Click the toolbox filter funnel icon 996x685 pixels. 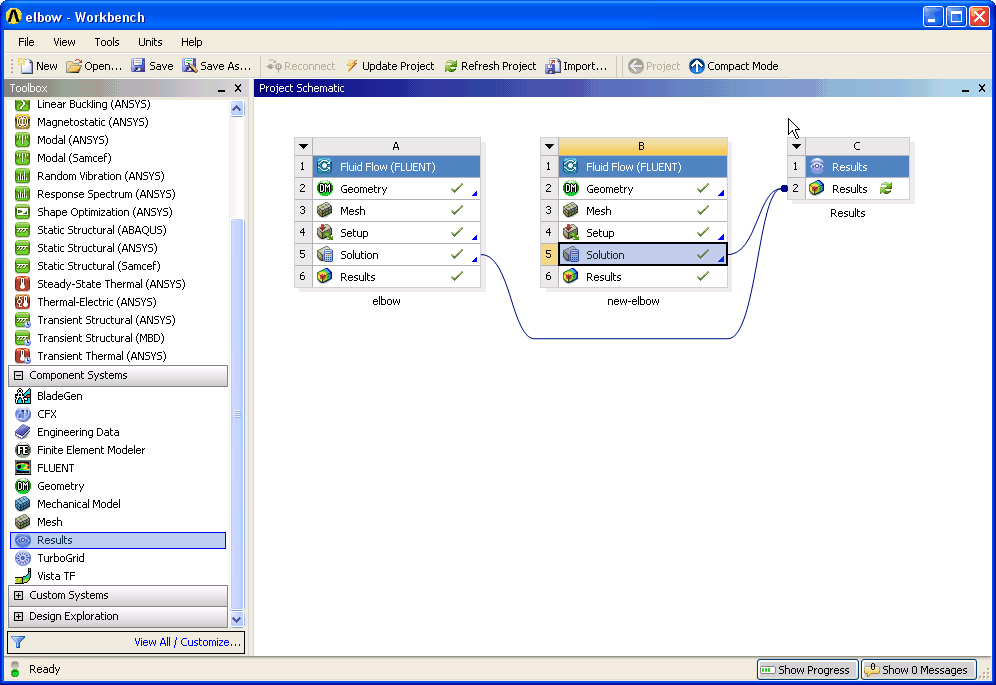(18, 642)
